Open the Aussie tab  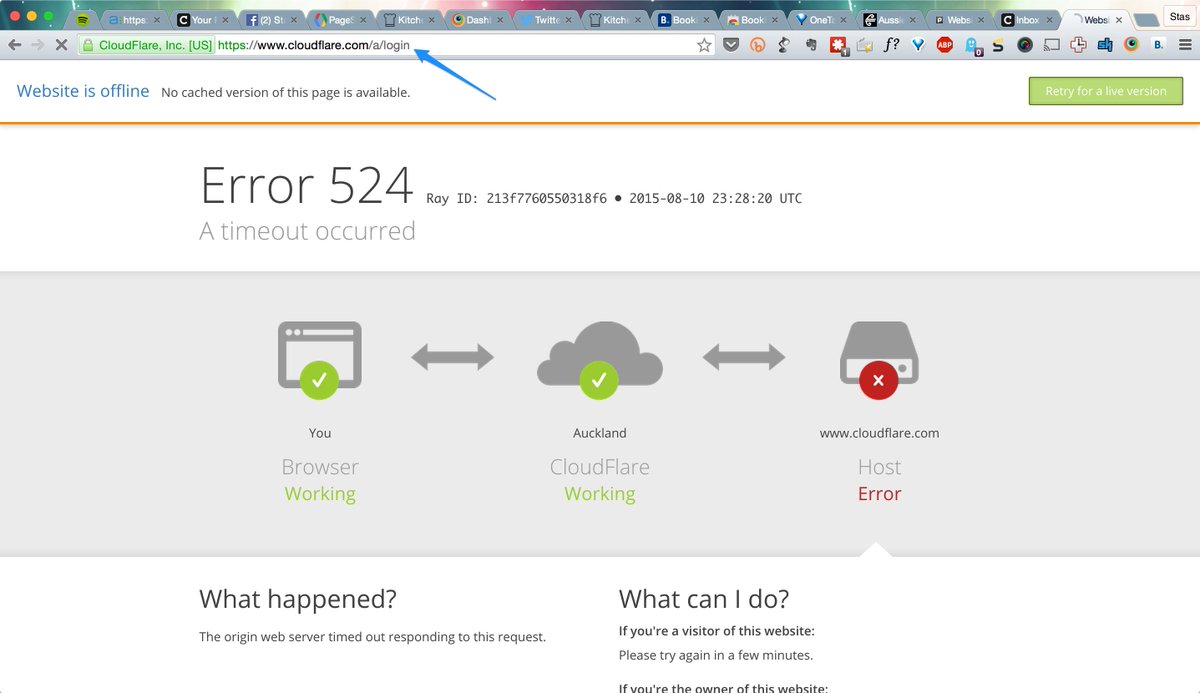(890, 19)
